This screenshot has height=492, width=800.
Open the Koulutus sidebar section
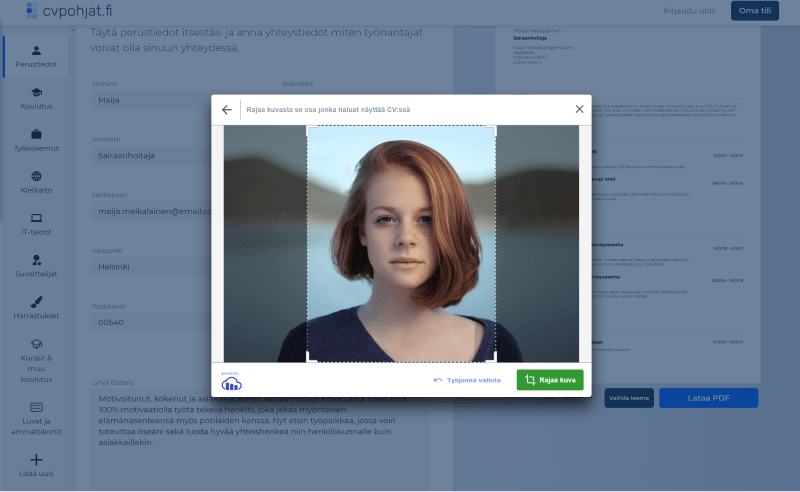click(x=36, y=99)
